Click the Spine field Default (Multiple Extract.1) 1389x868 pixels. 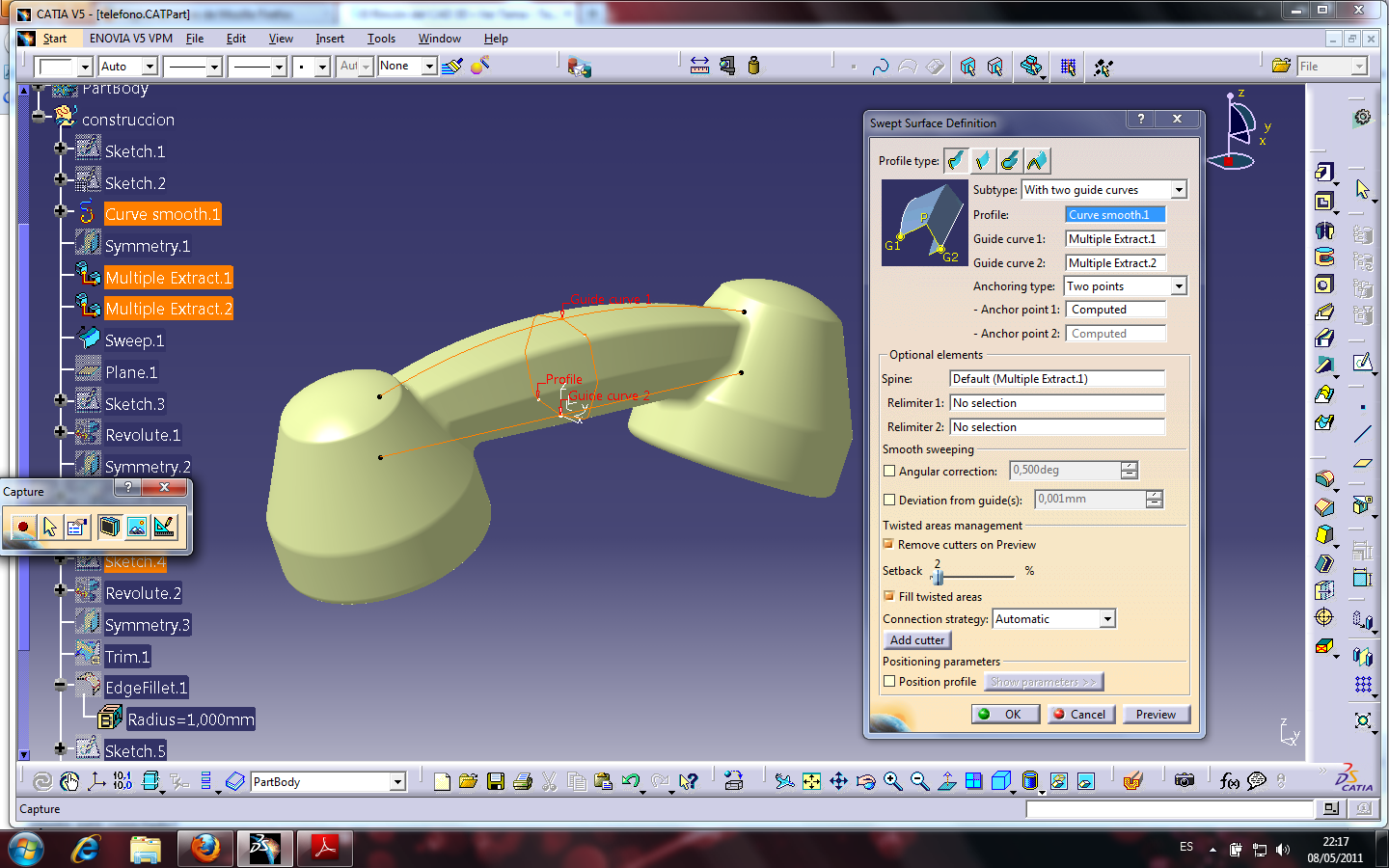tap(1057, 379)
